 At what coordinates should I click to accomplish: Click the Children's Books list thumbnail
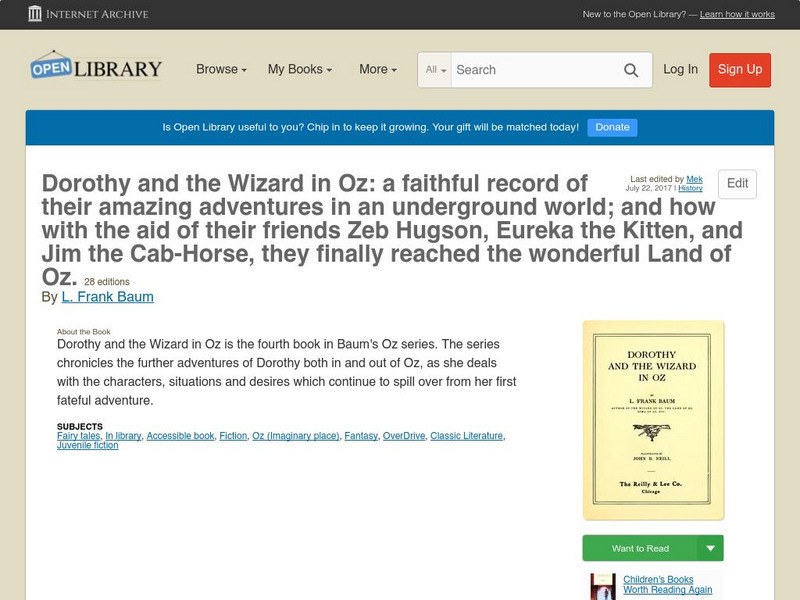tap(603, 587)
